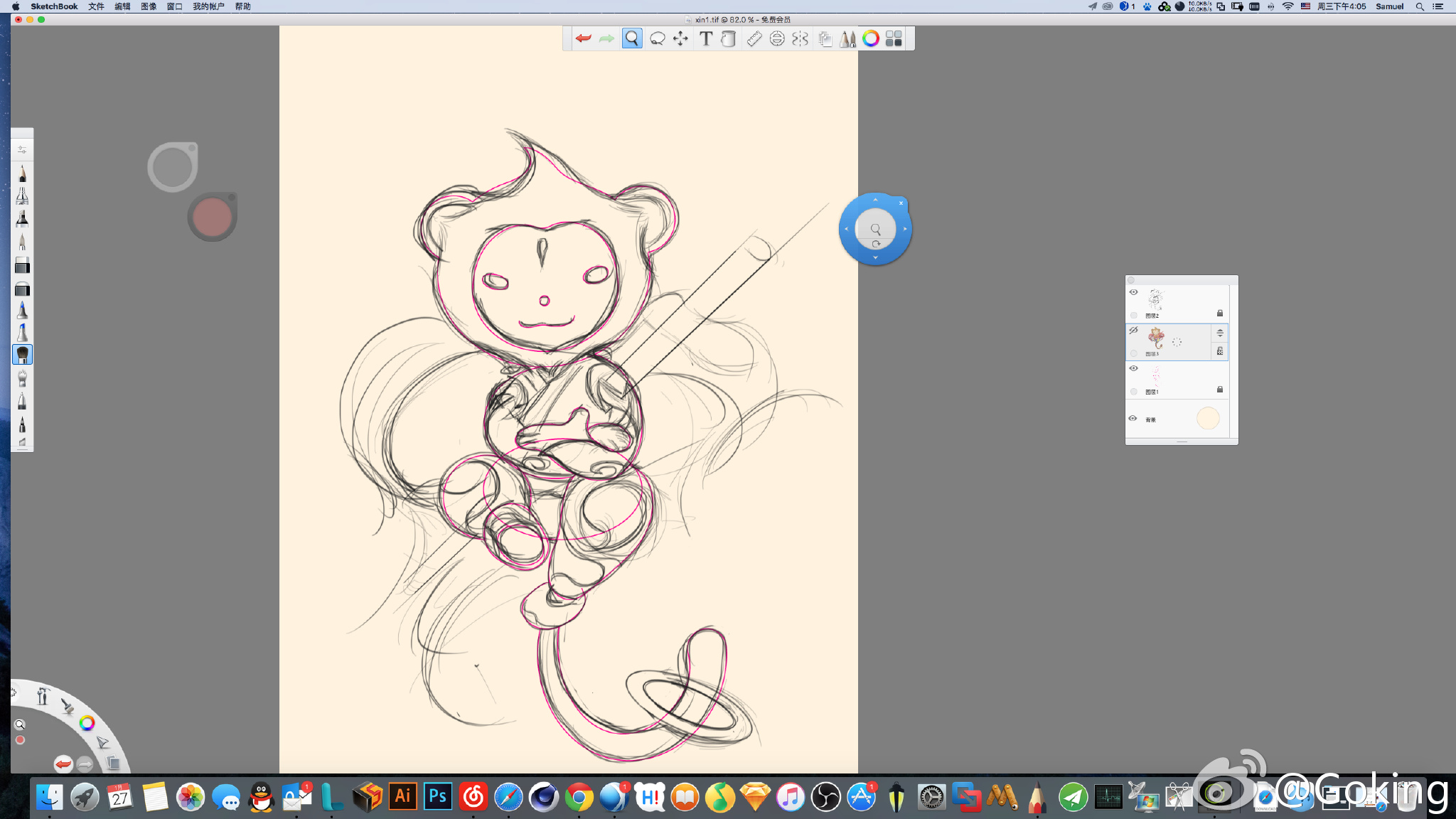Unlock layer 图层2 lock icon
1456x819 pixels.
pyautogui.click(x=1220, y=313)
